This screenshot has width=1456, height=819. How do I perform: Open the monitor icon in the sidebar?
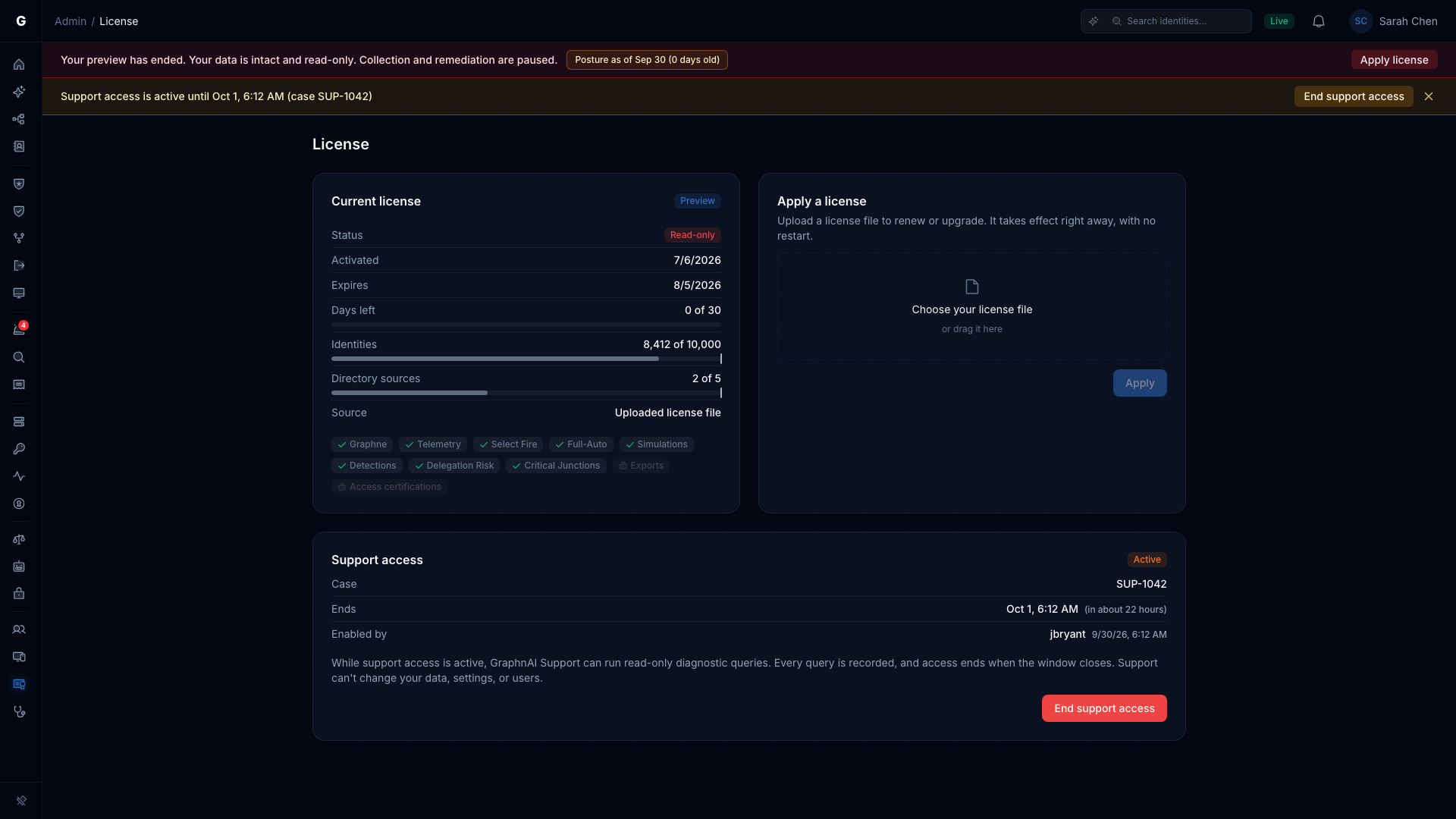(x=19, y=293)
